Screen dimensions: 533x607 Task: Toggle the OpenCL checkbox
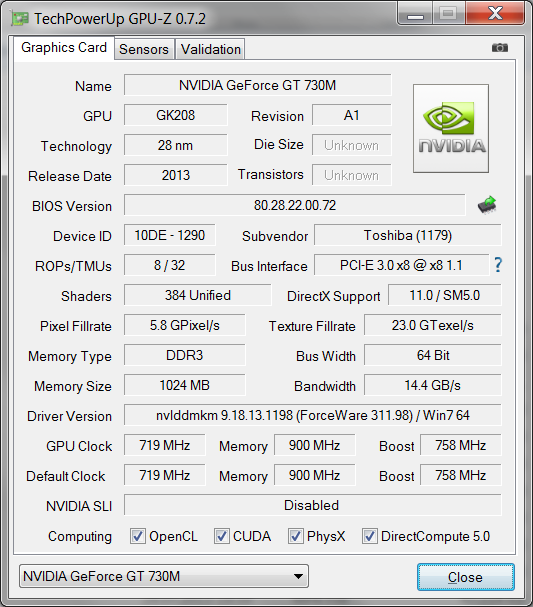pos(138,536)
